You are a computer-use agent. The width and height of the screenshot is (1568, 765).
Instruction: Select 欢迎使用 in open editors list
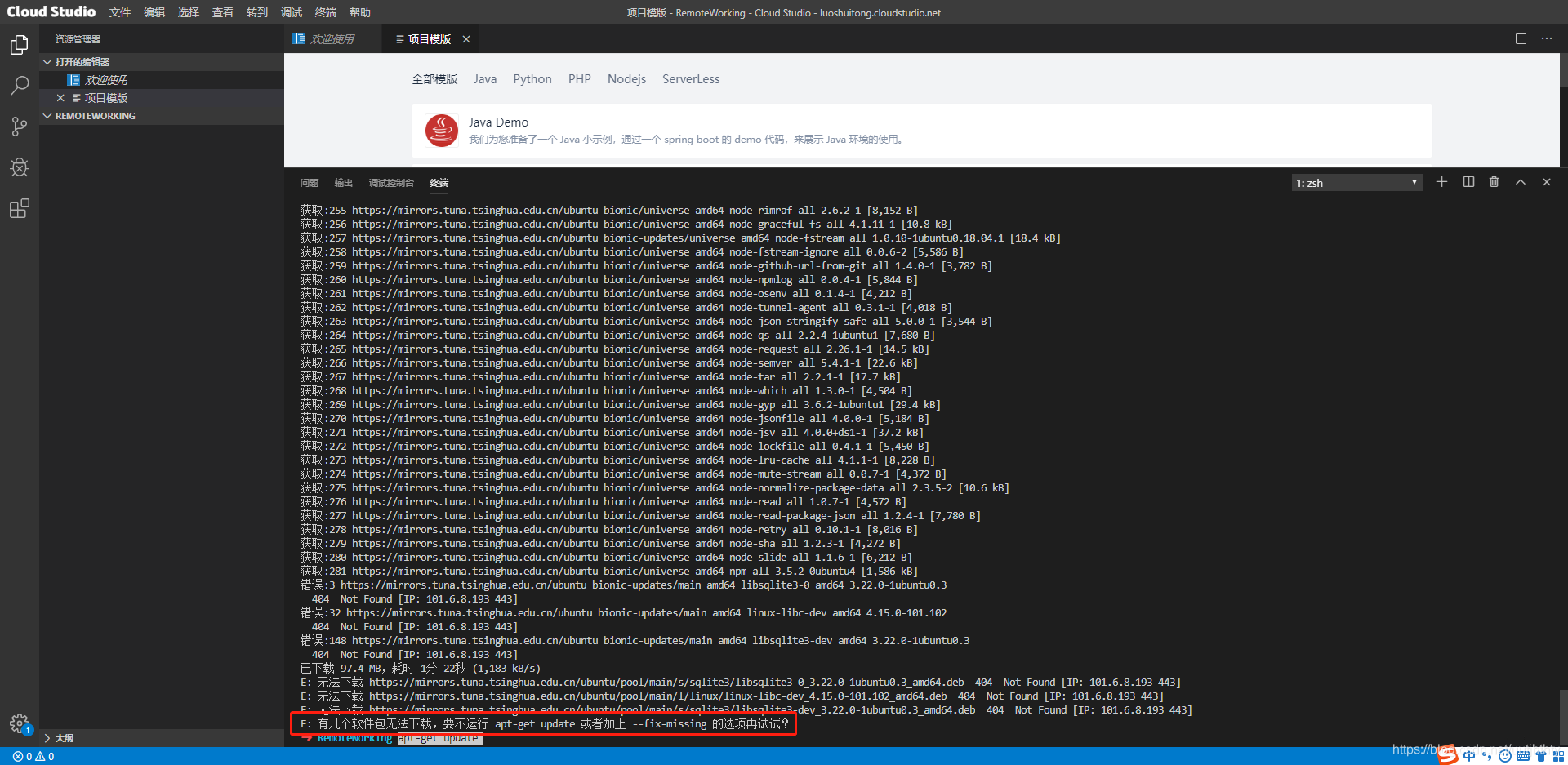pos(161,80)
